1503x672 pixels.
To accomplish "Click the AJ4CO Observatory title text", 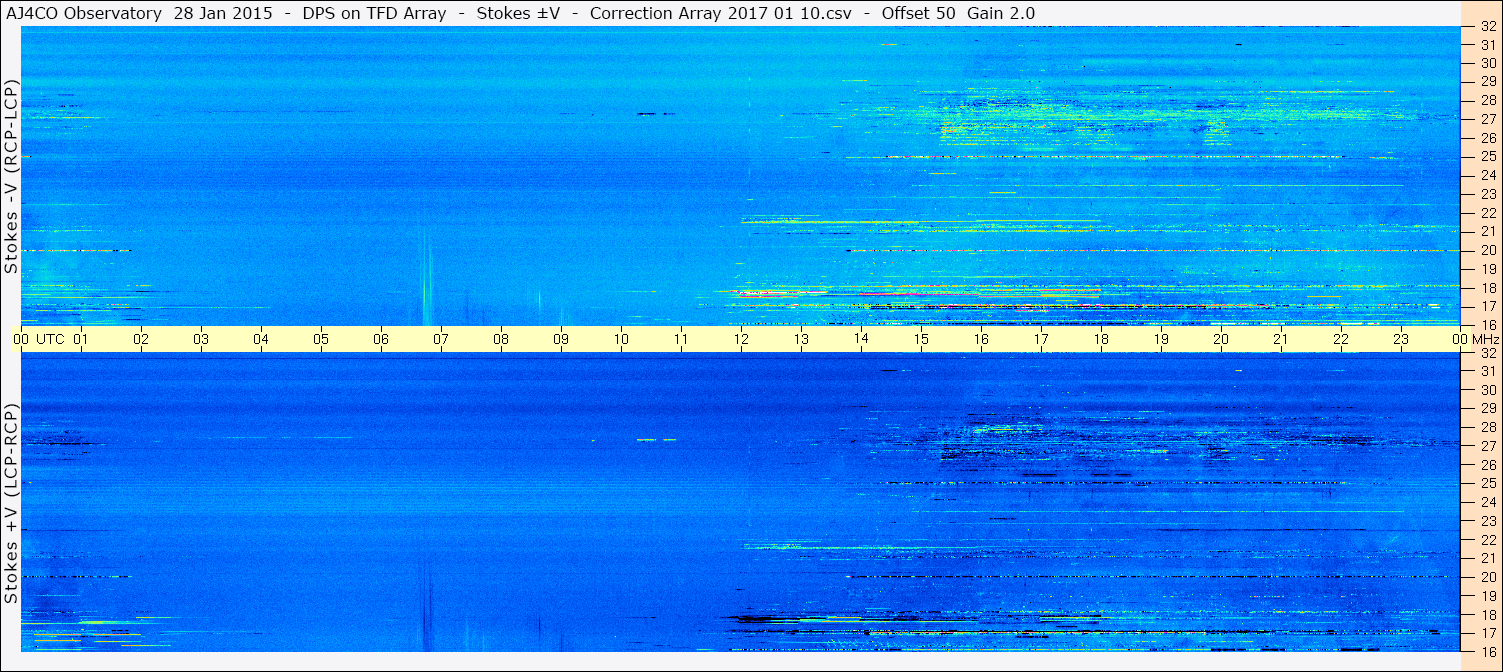I will pos(85,12).
